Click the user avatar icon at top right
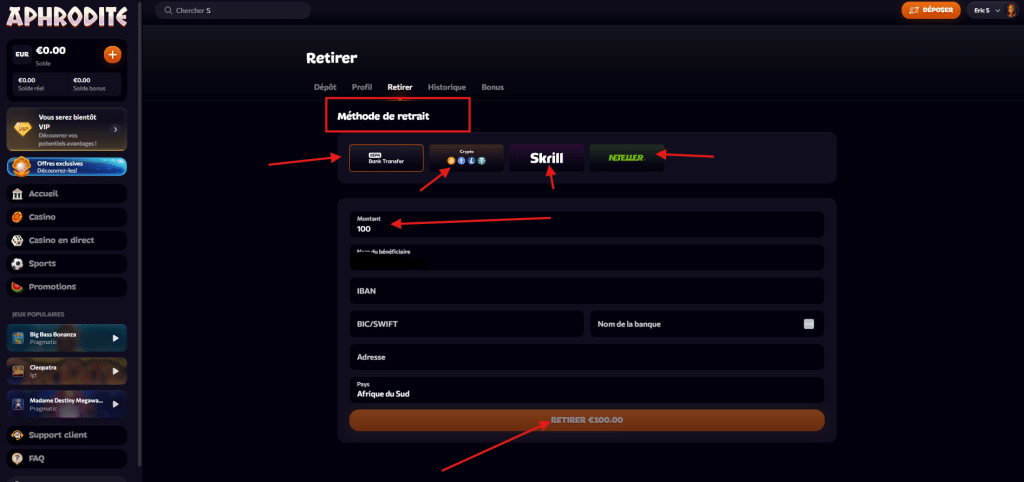The image size is (1024, 482). pyautogui.click(x=1008, y=10)
